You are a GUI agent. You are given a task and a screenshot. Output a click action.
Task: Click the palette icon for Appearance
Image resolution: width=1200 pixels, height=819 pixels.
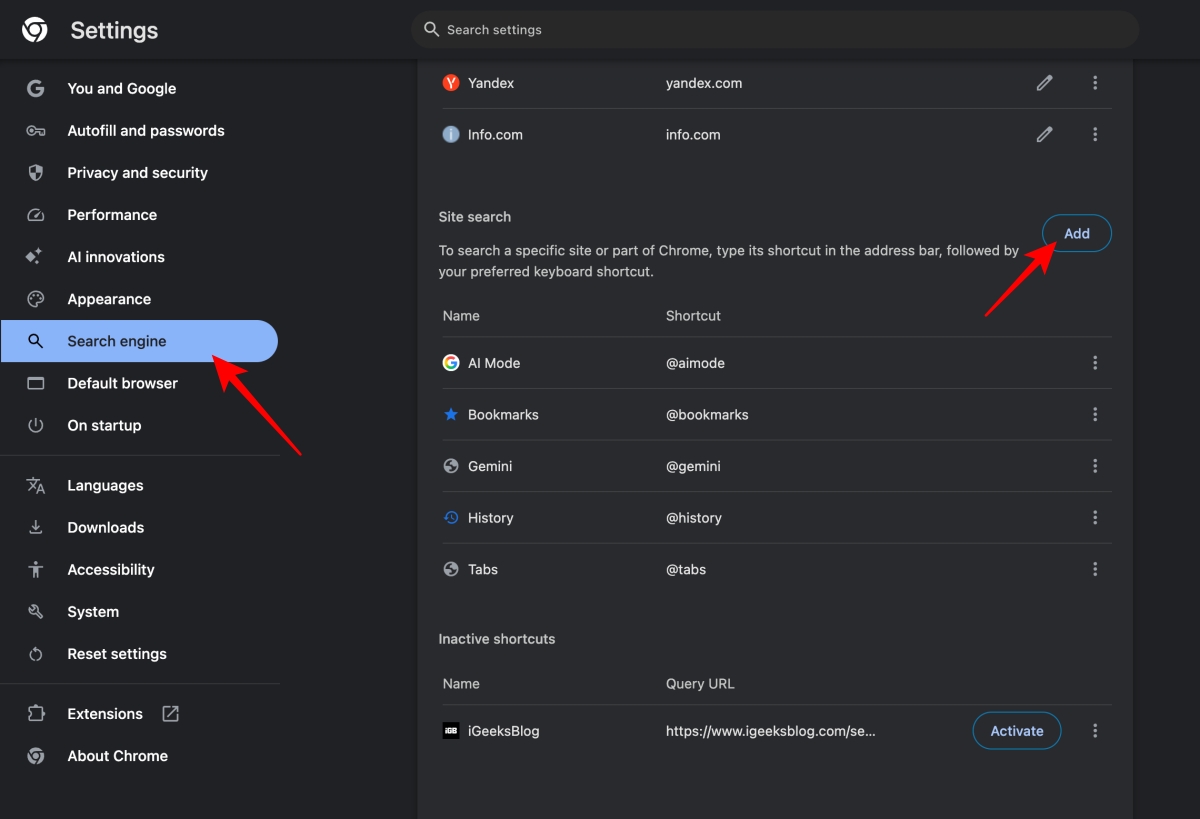(36, 299)
